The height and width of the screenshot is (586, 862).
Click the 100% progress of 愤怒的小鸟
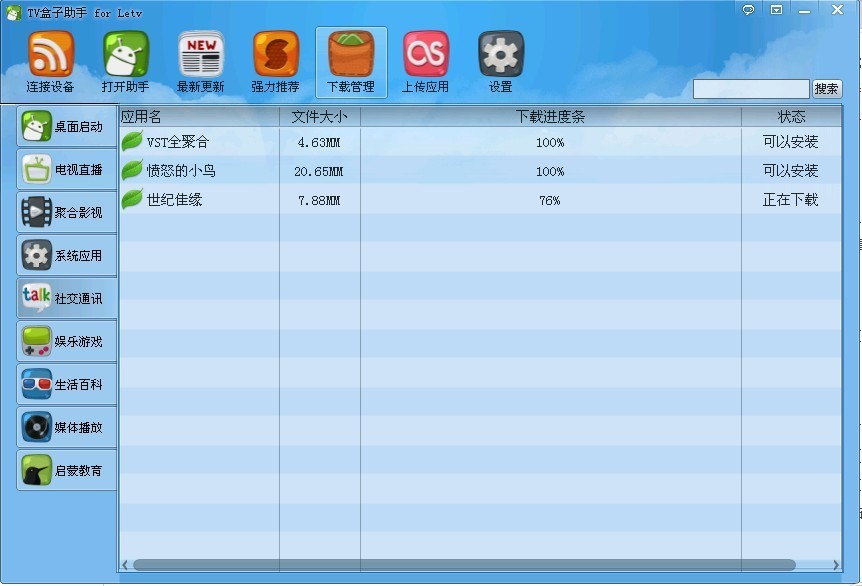click(550, 172)
